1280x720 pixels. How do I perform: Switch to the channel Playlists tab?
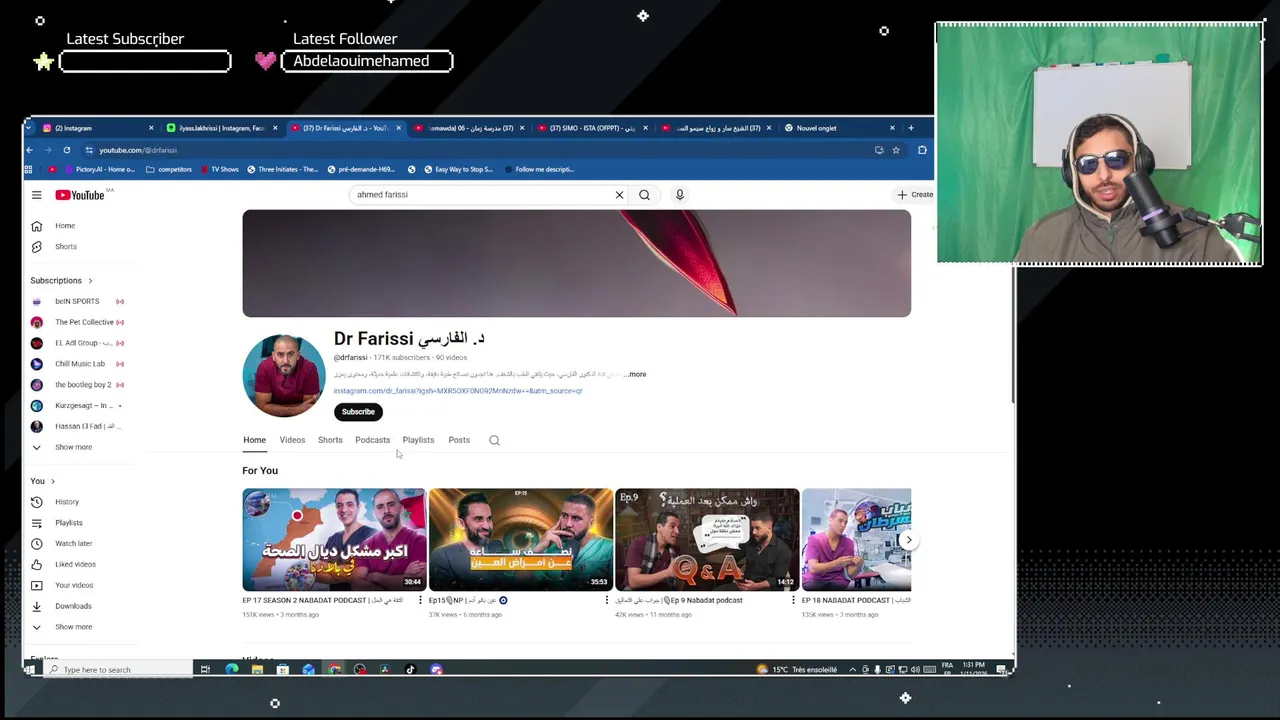tap(418, 440)
